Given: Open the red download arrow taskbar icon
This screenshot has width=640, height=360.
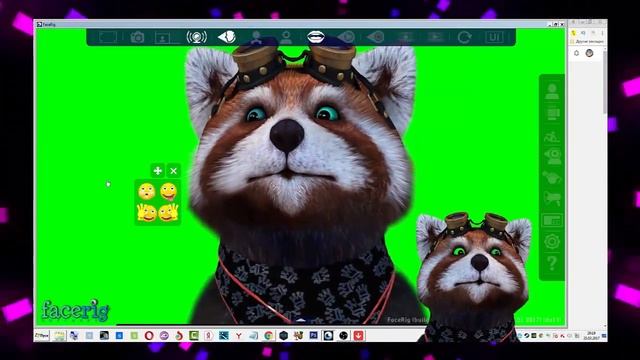Looking at the screenshot, I should point(358,336).
